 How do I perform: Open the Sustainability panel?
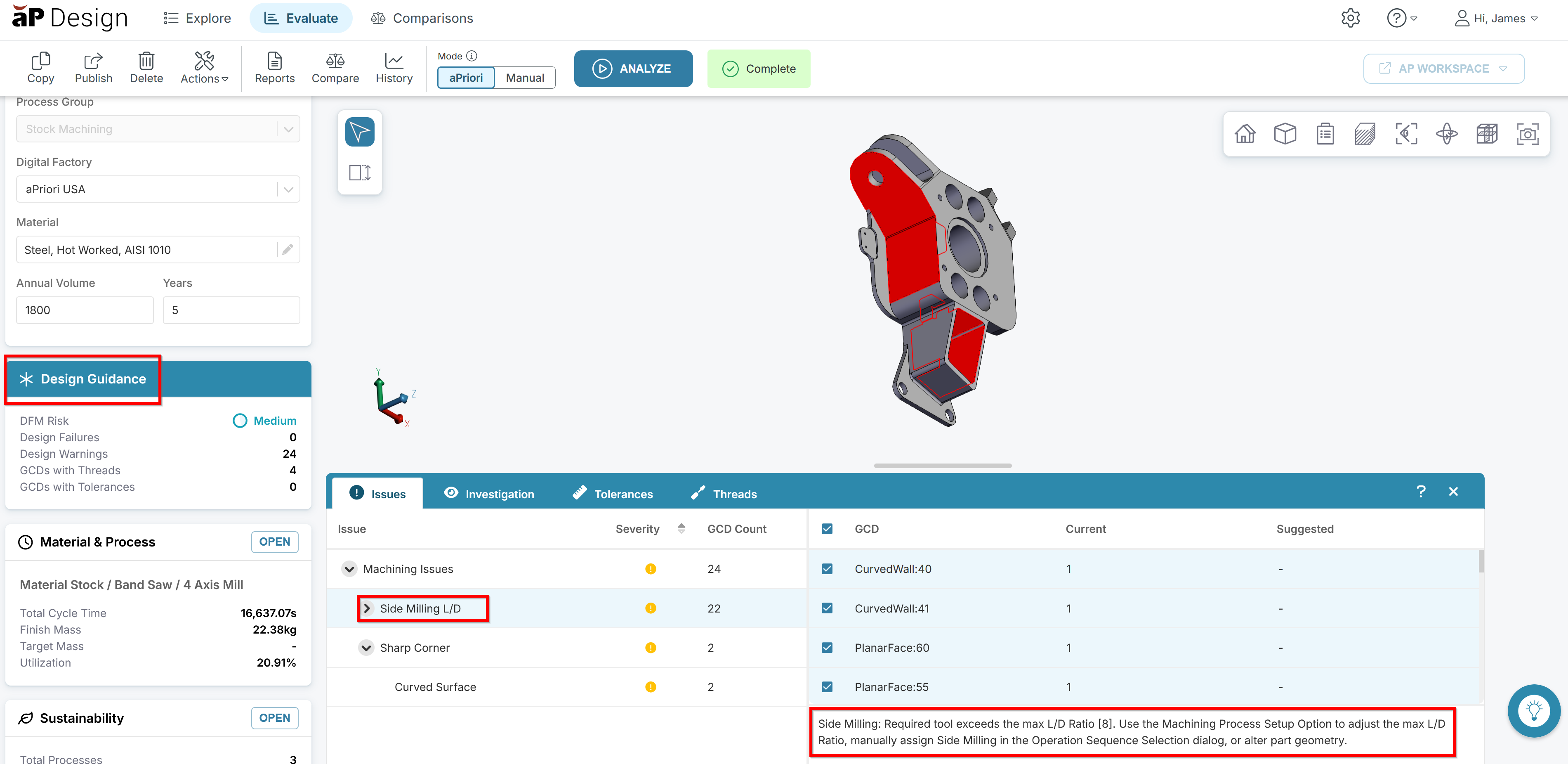click(274, 718)
